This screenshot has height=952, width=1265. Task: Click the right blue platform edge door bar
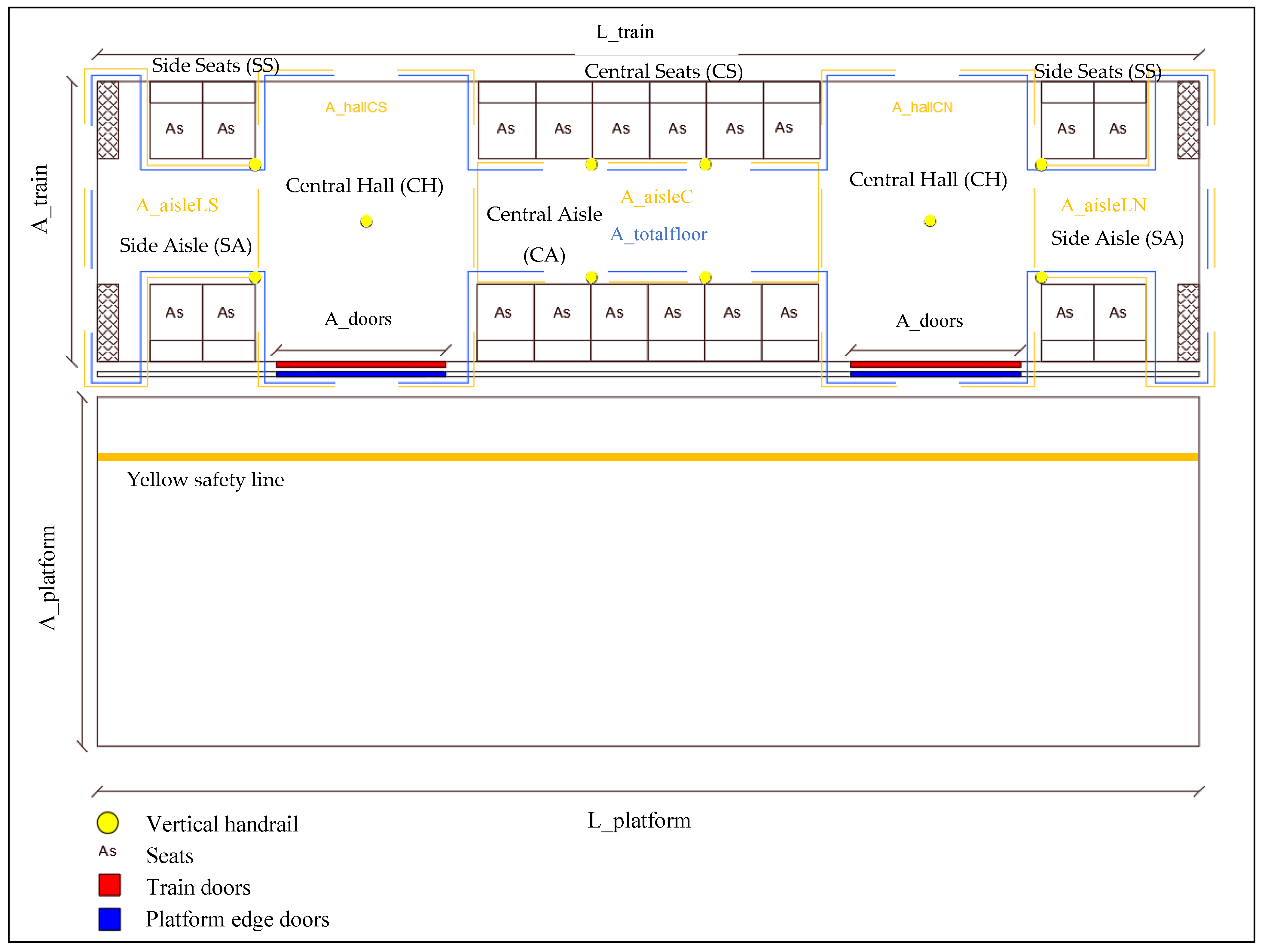pyautogui.click(x=935, y=374)
